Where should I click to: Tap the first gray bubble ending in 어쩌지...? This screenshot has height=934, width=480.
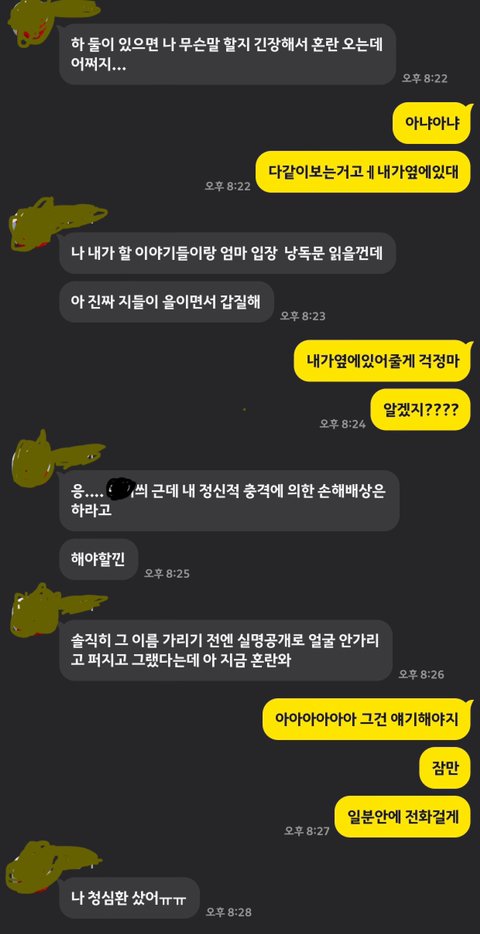click(x=227, y=54)
